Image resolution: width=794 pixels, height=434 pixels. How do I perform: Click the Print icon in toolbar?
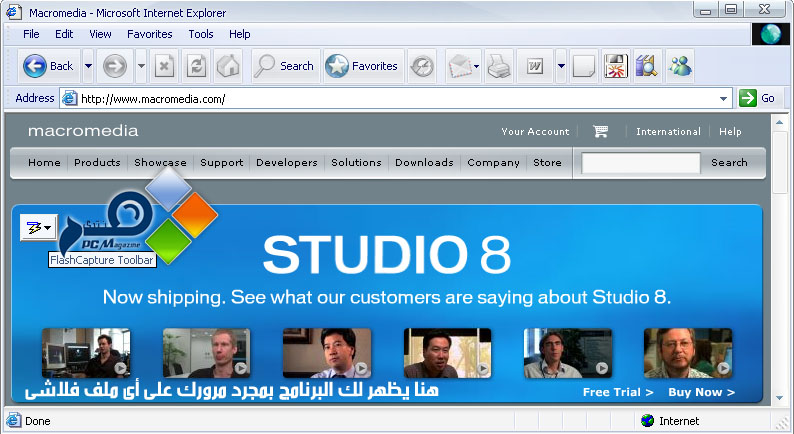[499, 66]
